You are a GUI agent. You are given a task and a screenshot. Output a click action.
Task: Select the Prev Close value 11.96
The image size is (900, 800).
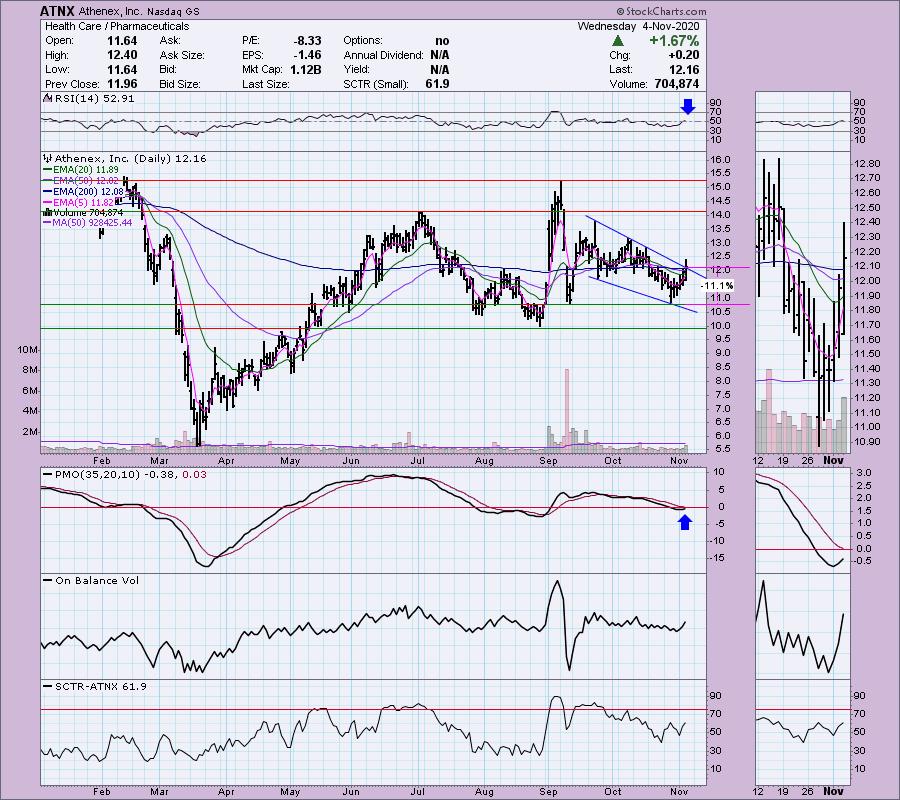pyautogui.click(x=122, y=84)
